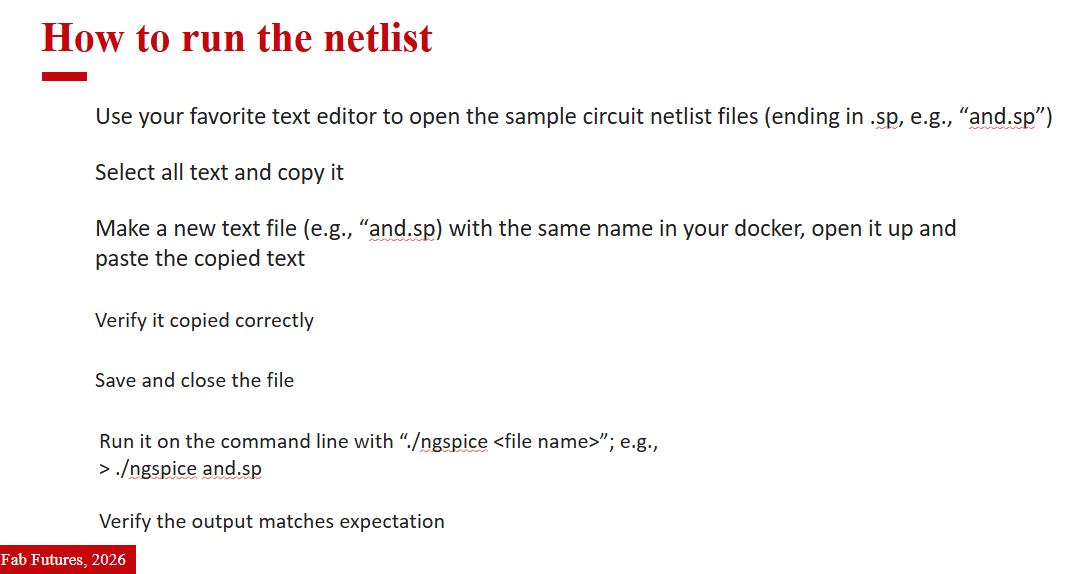Click "and.sp" in the "Make a new text file" line
The height and width of the screenshot is (574, 1072).
[x=404, y=228]
